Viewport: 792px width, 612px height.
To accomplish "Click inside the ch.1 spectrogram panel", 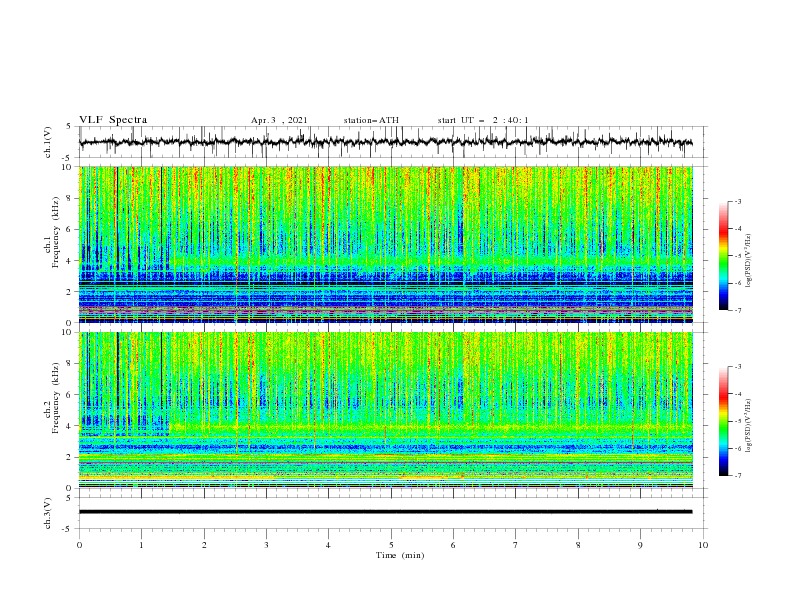I will [385, 244].
